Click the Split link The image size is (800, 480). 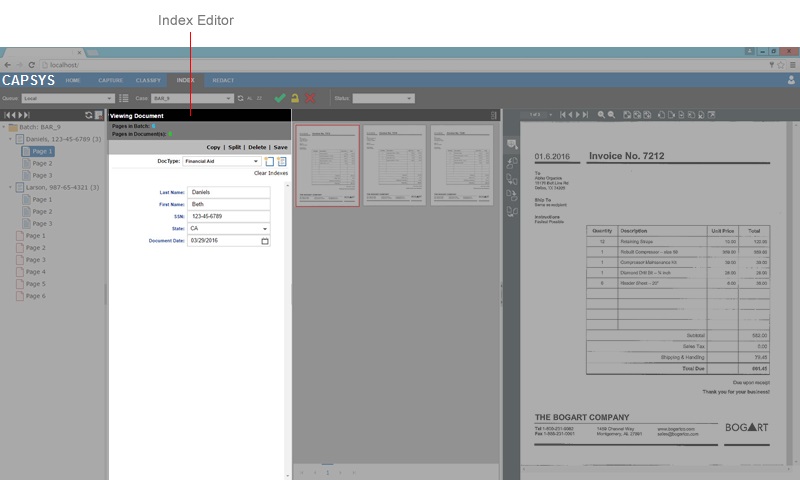235,147
